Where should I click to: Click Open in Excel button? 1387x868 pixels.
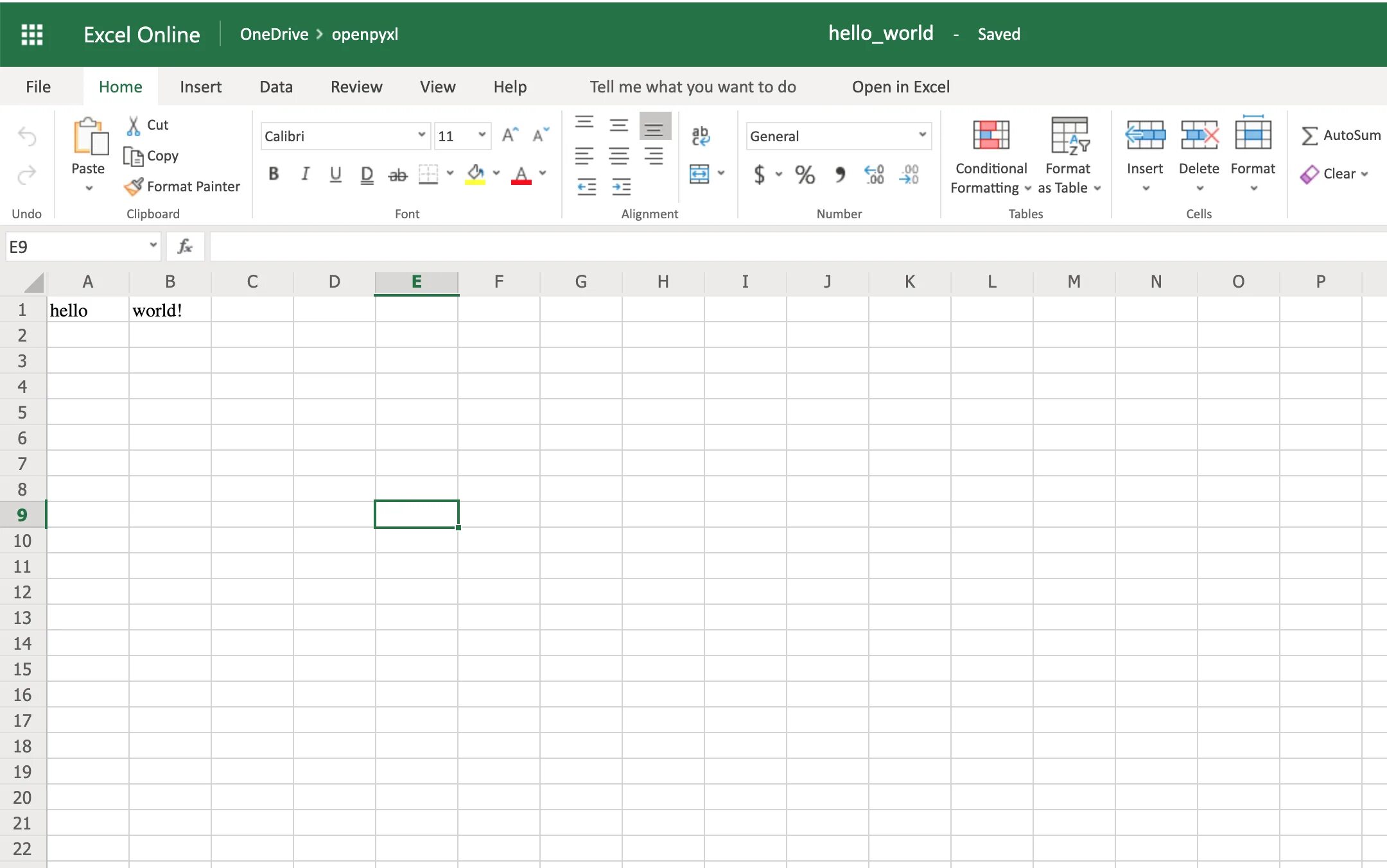click(x=900, y=86)
